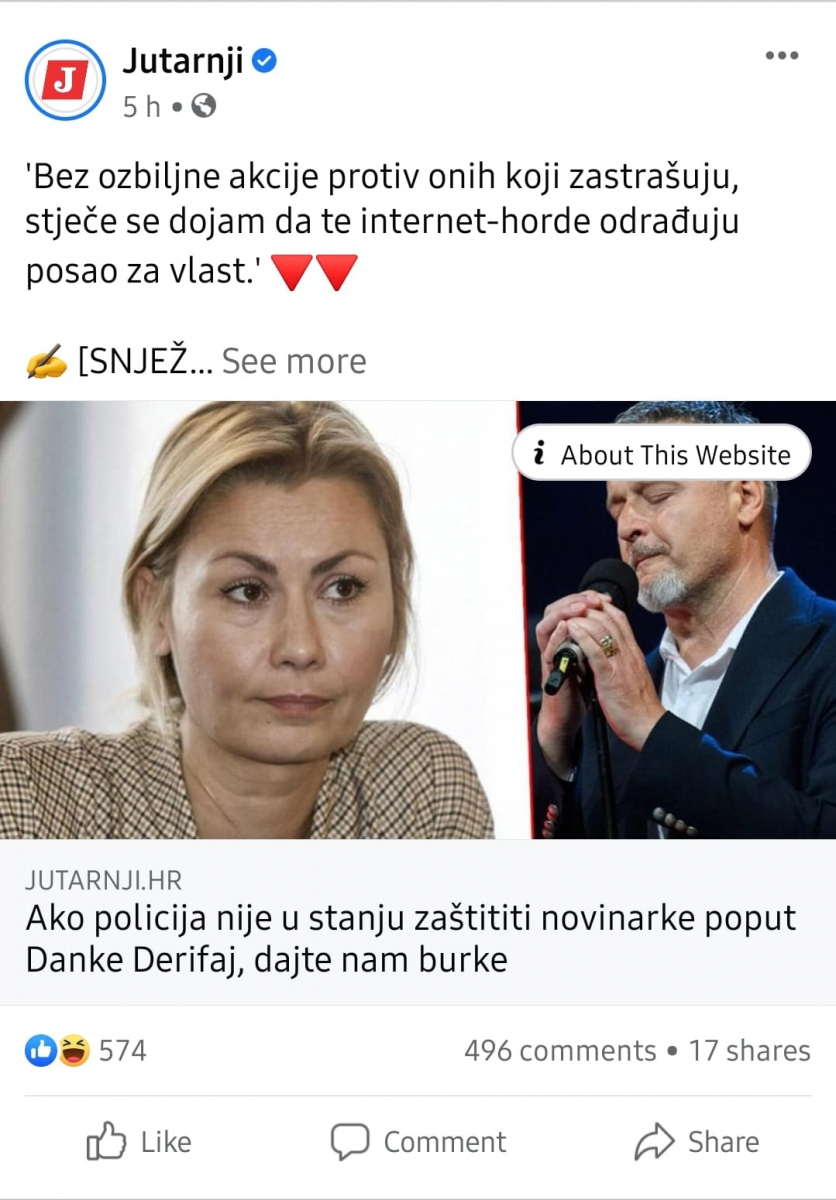Open the article photo of the blonde woman
The image size is (836, 1200).
pyautogui.click(x=258, y=620)
